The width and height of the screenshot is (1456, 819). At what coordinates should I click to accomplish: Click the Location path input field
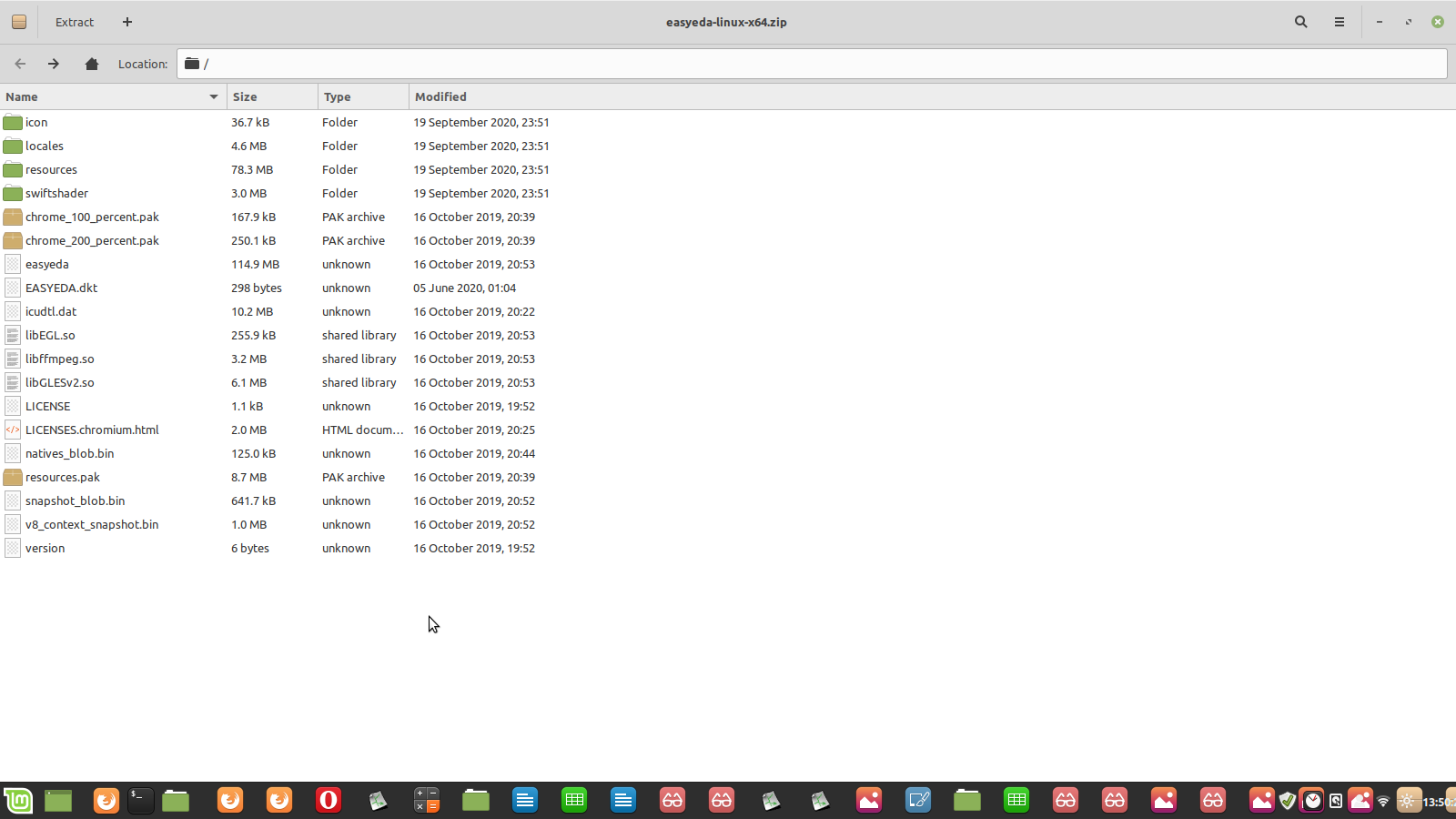click(812, 64)
